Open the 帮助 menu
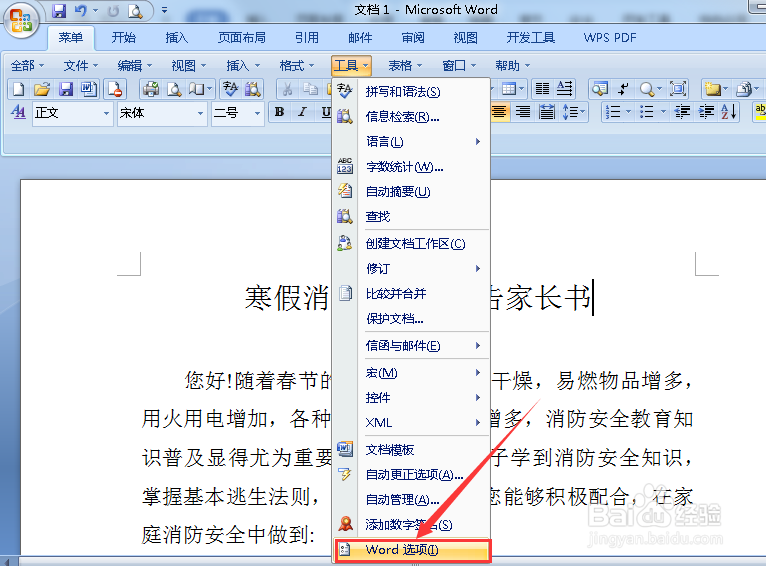 pyautogui.click(x=512, y=65)
